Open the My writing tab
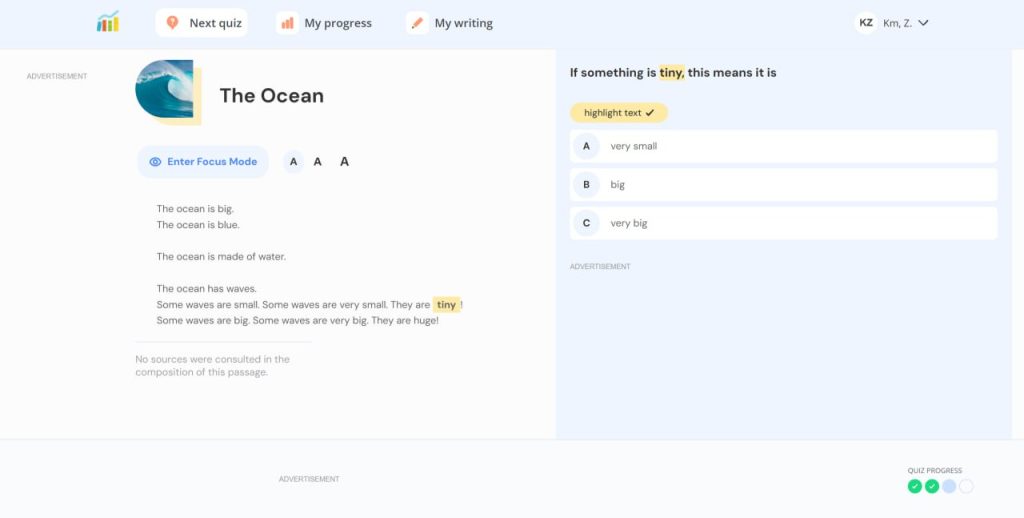 (450, 23)
